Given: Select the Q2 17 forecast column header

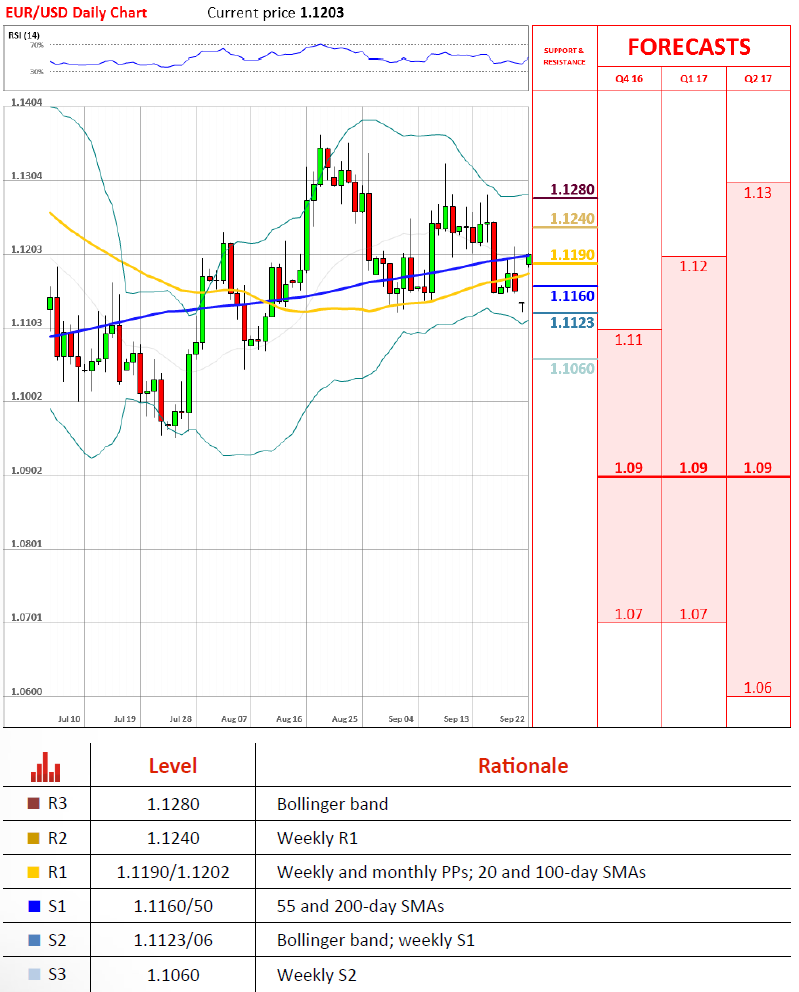Looking at the screenshot, I should coord(758,78).
